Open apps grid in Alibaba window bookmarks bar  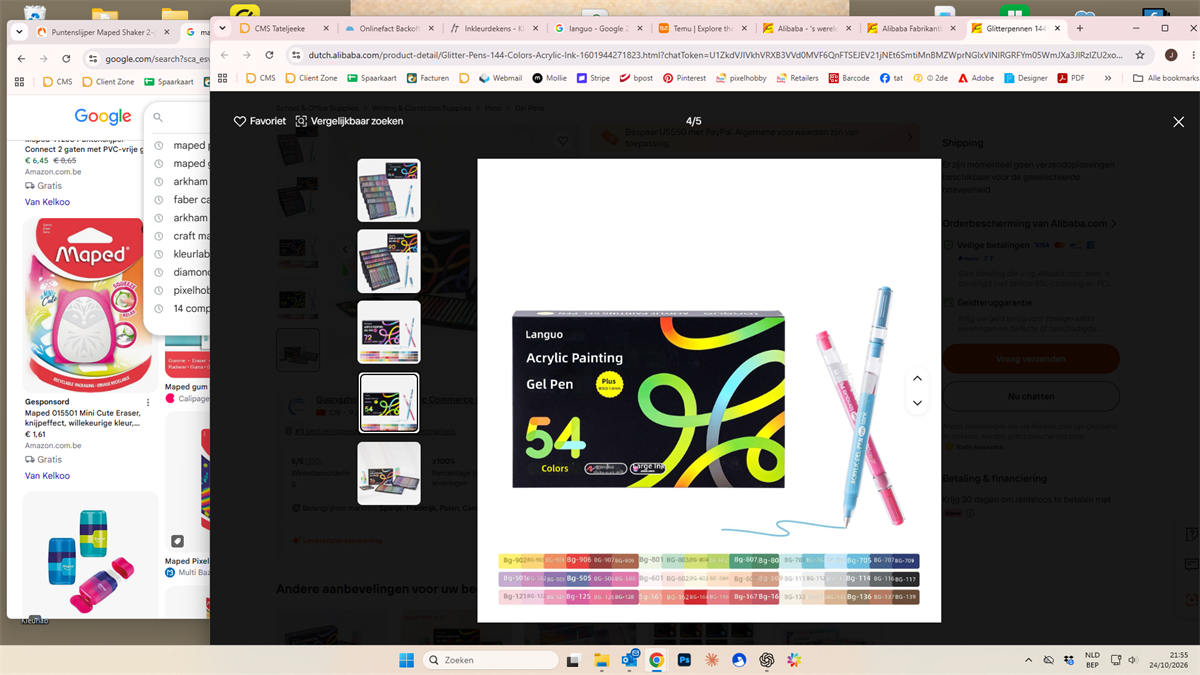222,78
